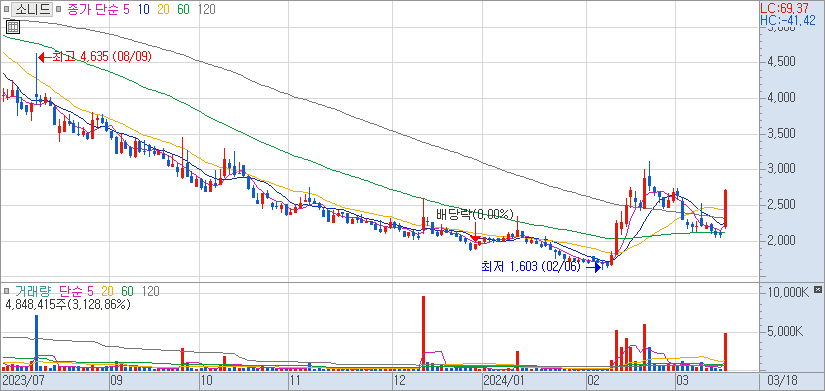Select the blue 10 price moving average

144,9
